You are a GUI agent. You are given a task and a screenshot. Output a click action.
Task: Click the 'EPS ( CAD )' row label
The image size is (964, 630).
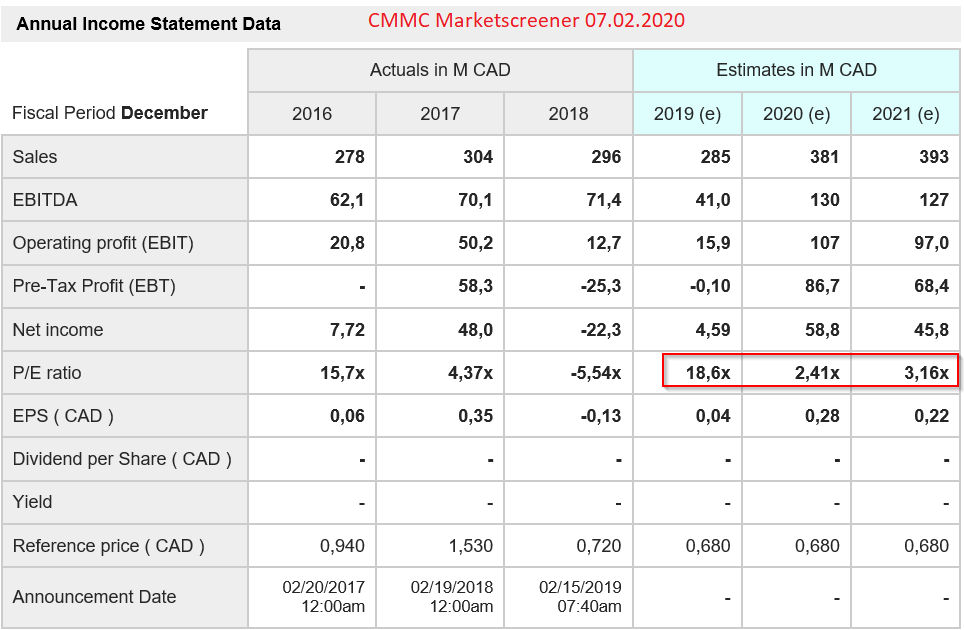coord(63,416)
